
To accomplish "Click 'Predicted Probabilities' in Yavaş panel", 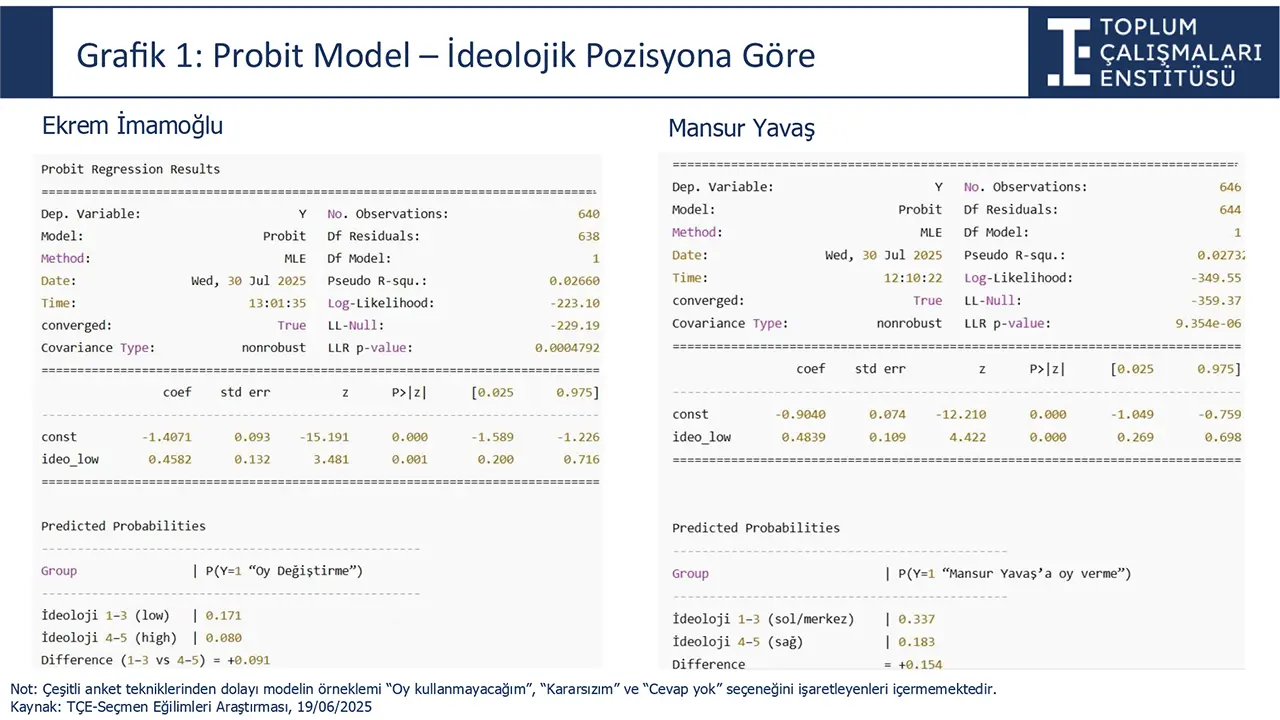I will click(x=756, y=528).
